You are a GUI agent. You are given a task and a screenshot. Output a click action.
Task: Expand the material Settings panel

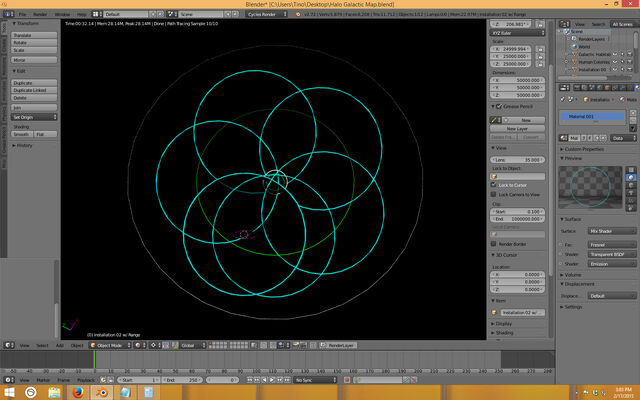point(571,307)
